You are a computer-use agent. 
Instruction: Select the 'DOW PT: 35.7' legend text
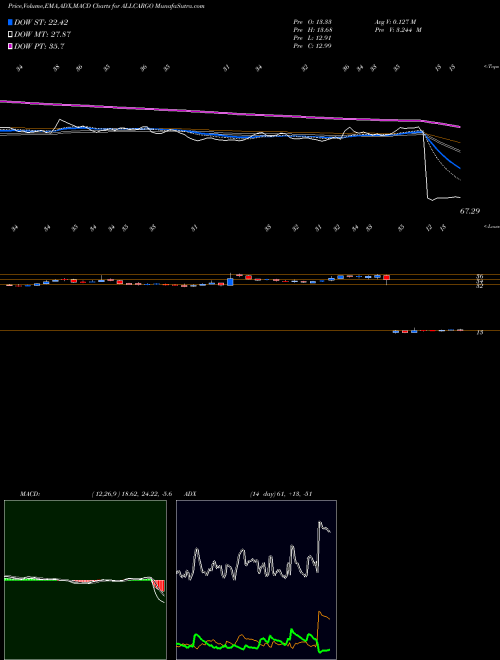(x=40, y=47)
